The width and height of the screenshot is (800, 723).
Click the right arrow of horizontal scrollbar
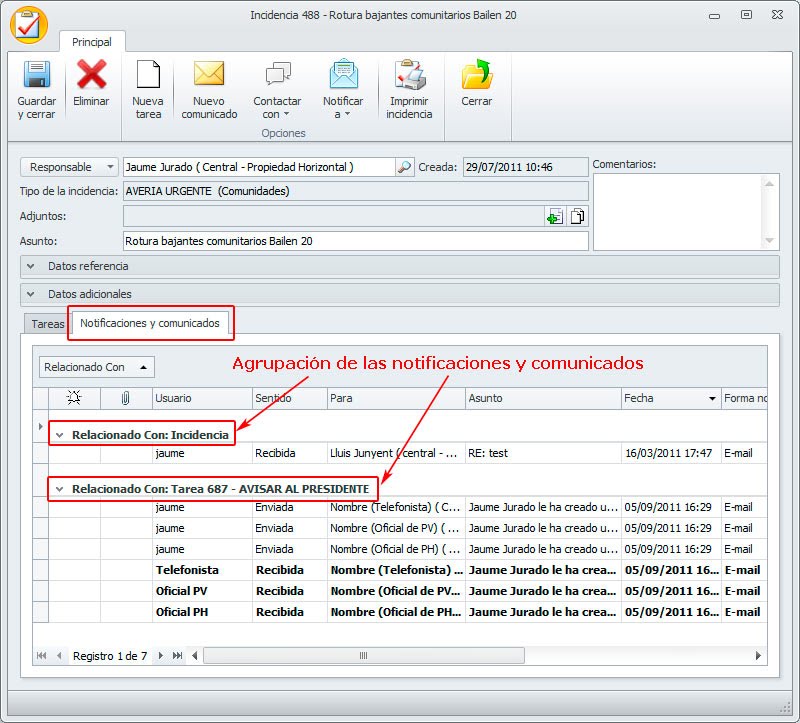click(x=758, y=656)
